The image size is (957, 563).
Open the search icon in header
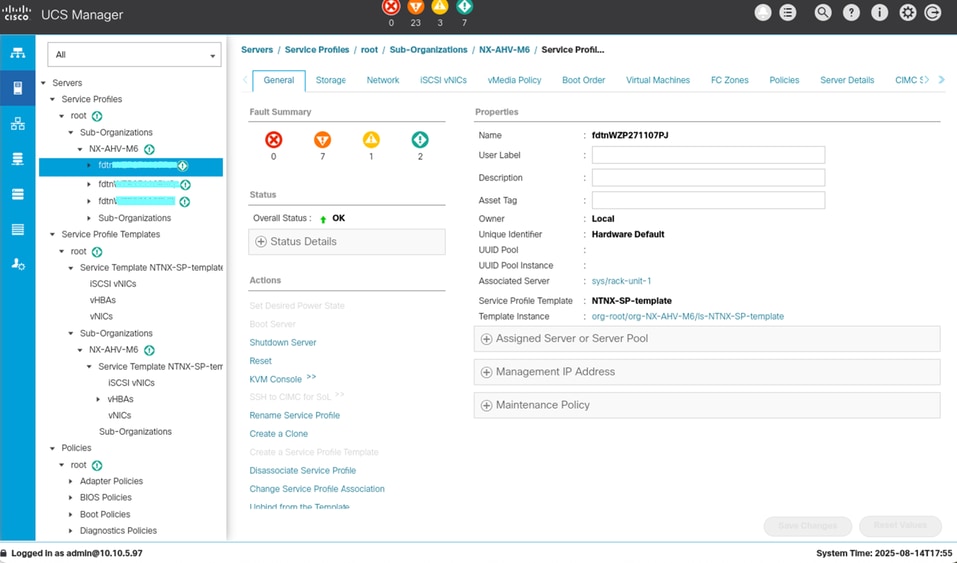(823, 13)
